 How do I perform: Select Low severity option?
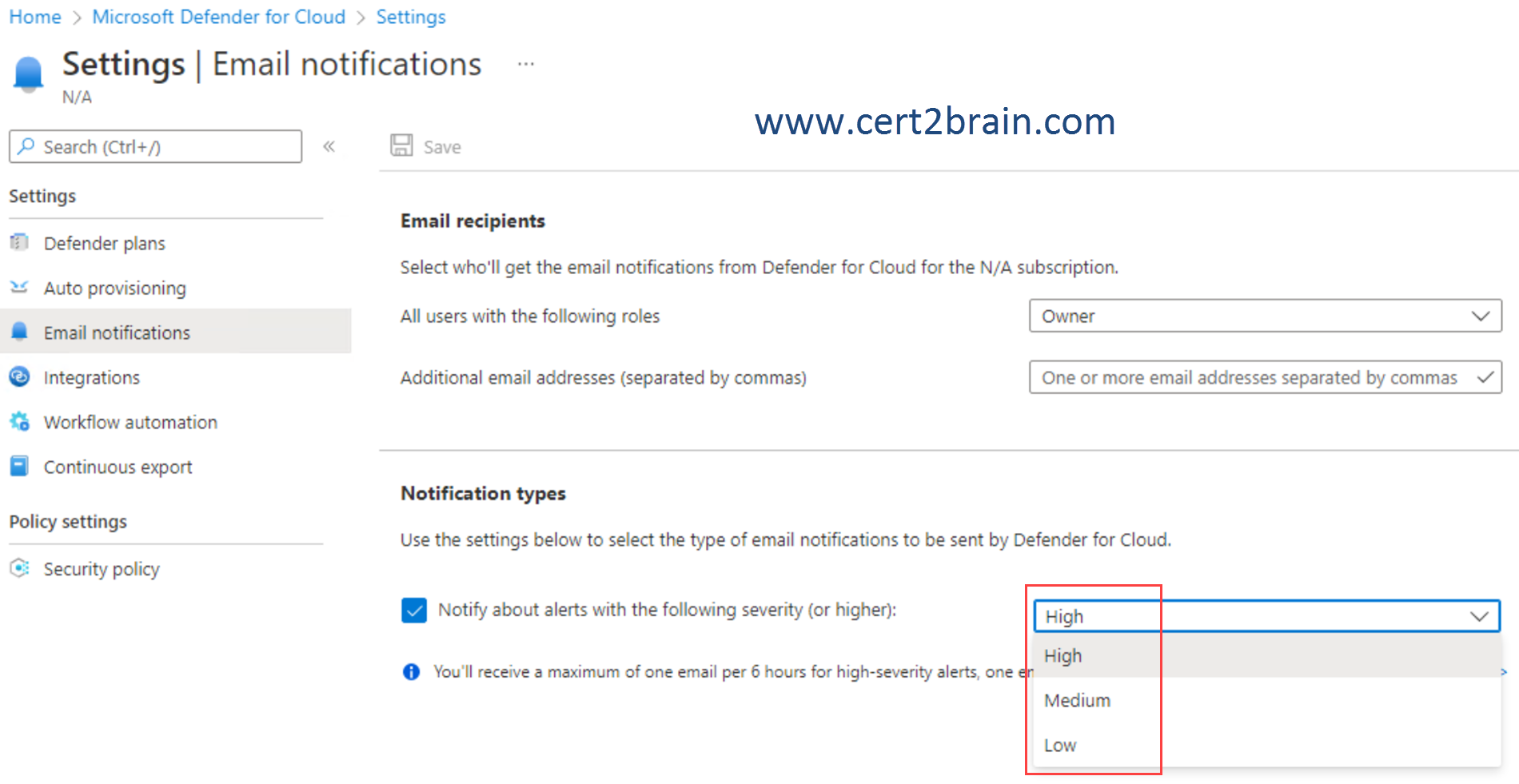tap(1266, 745)
